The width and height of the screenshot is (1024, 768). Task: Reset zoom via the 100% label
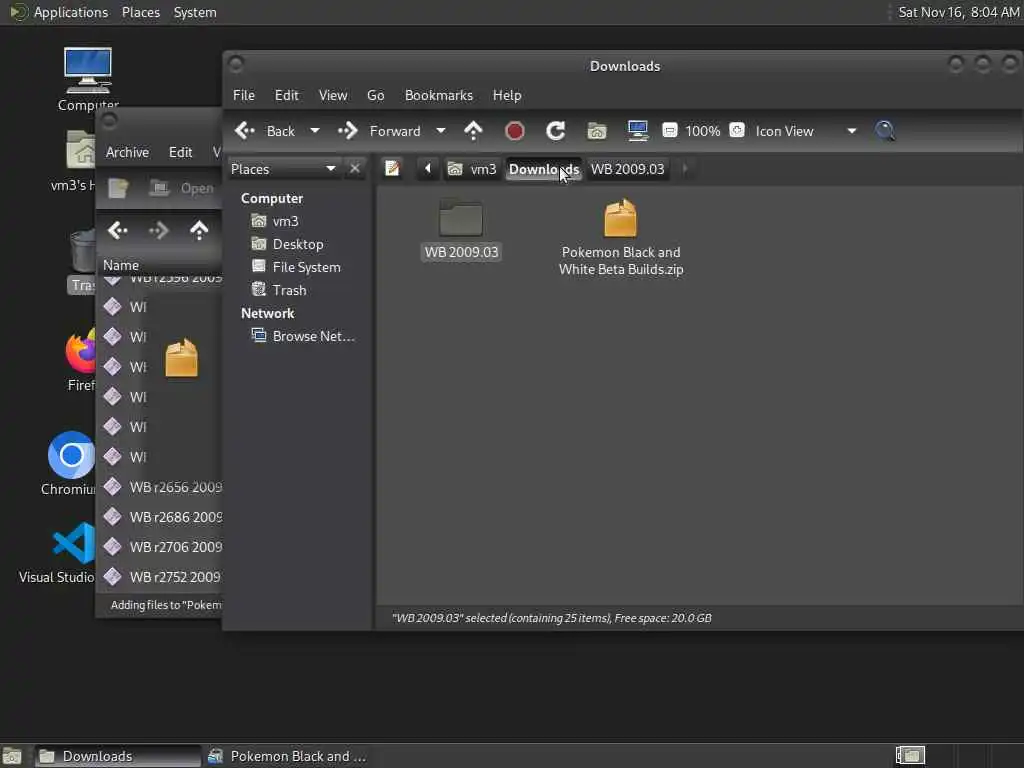click(x=703, y=131)
